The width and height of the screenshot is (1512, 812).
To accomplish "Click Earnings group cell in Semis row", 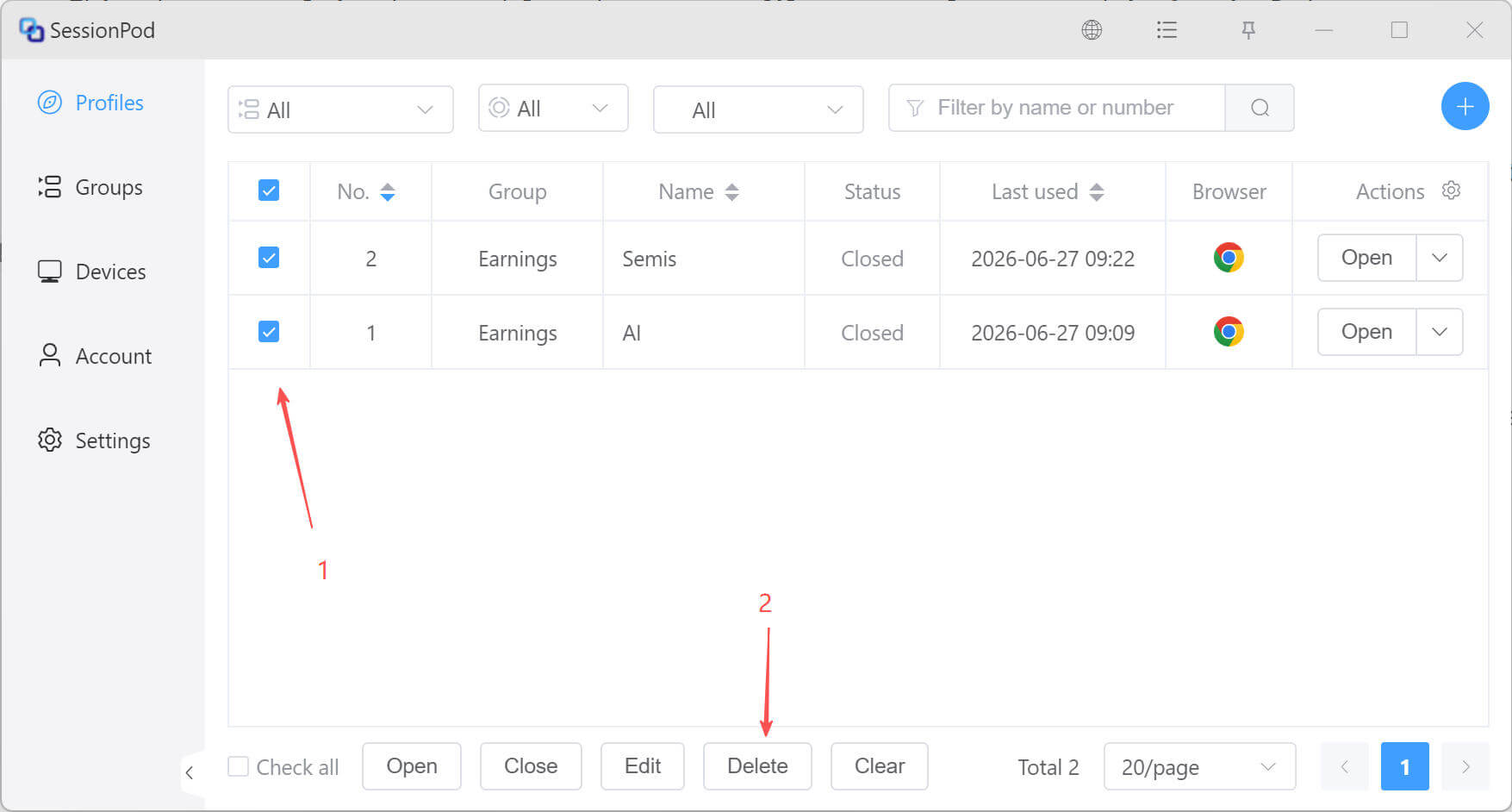I will pyautogui.click(x=518, y=259).
